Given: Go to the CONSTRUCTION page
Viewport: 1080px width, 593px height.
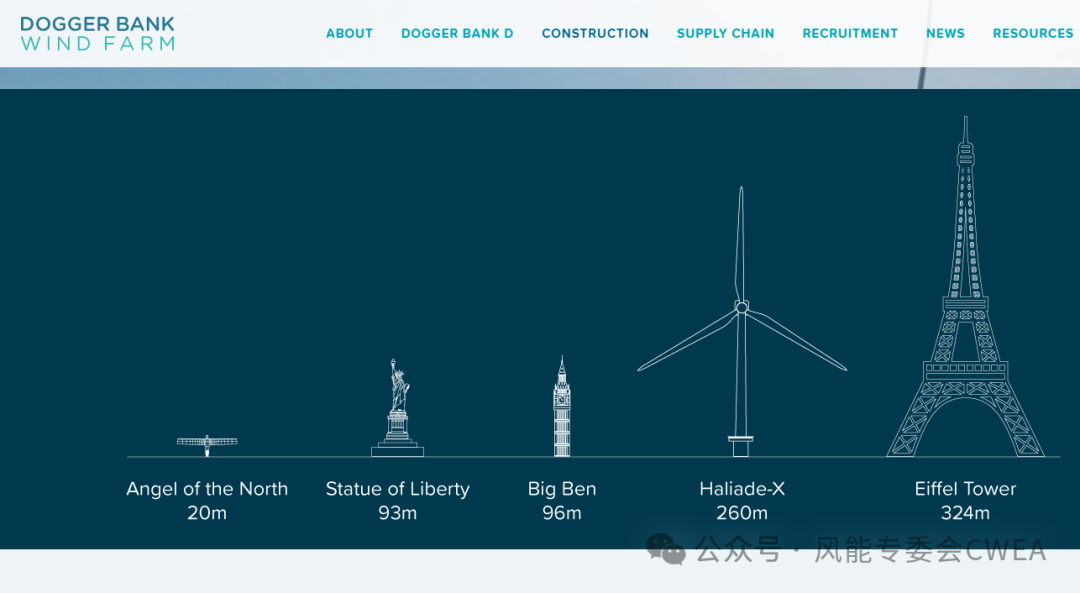Looking at the screenshot, I should click(x=595, y=33).
